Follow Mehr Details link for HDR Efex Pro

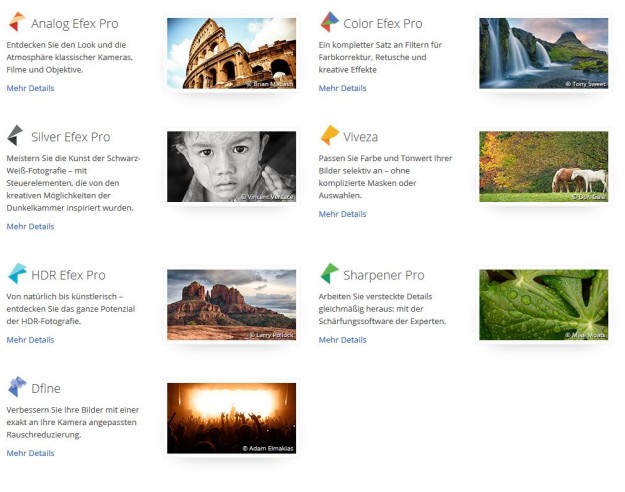pyautogui.click(x=30, y=340)
